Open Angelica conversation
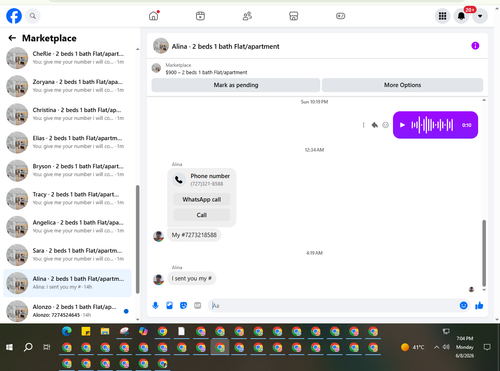 pos(67,227)
